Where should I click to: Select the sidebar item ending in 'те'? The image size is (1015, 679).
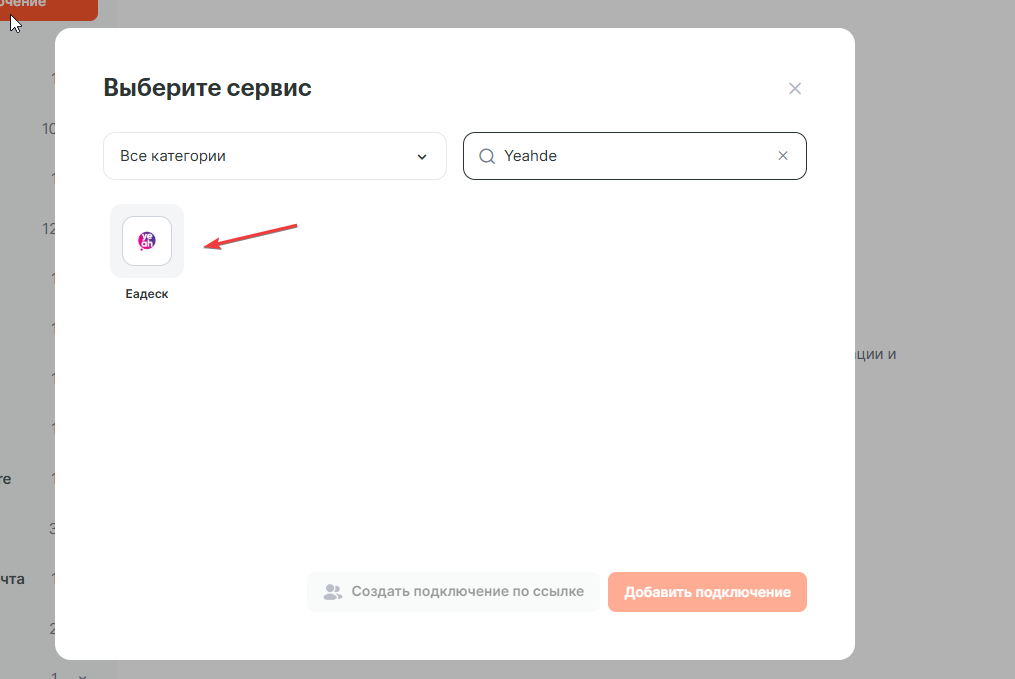tap(6, 479)
